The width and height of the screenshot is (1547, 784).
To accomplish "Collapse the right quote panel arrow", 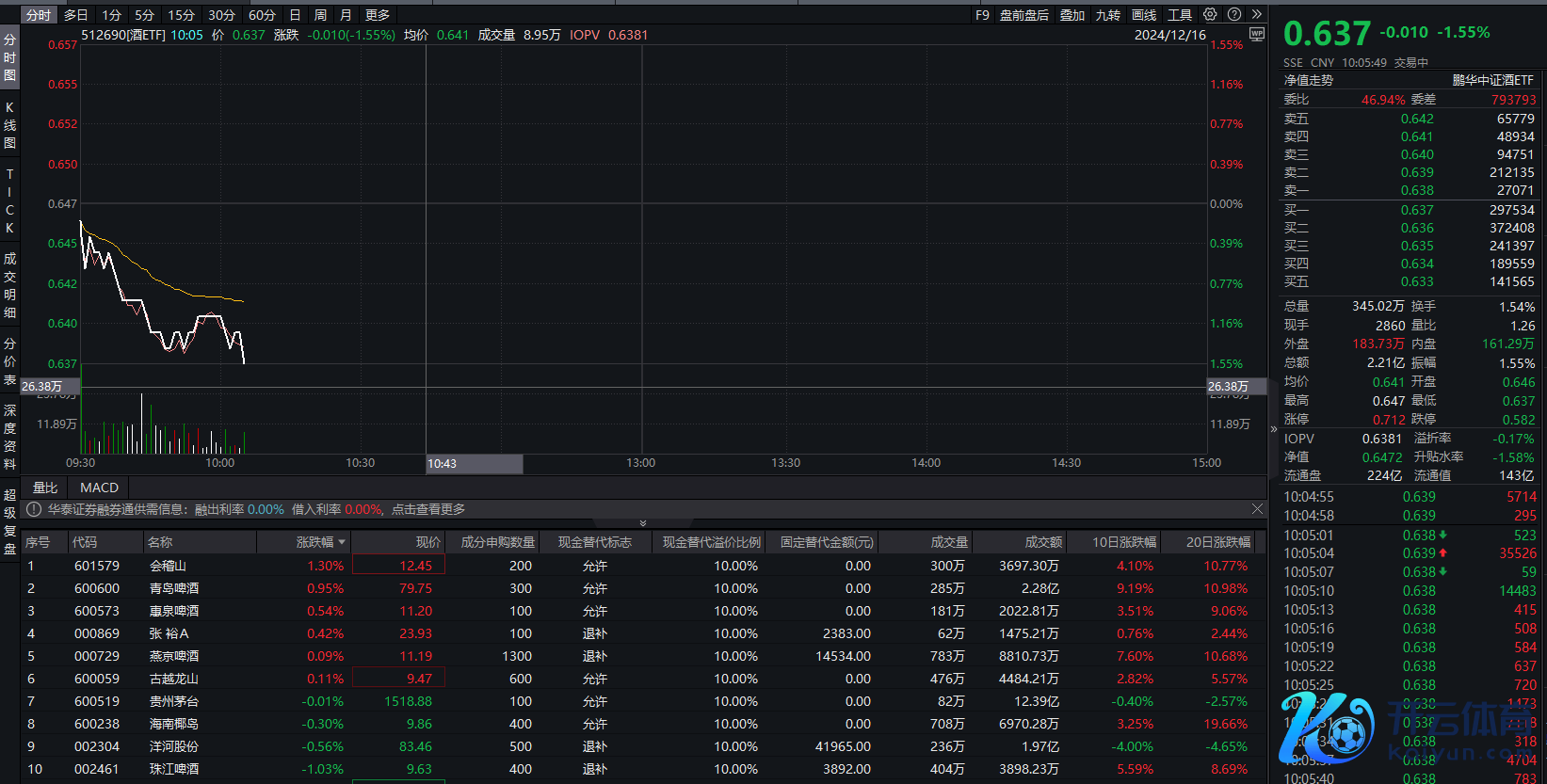I will click(x=1273, y=429).
